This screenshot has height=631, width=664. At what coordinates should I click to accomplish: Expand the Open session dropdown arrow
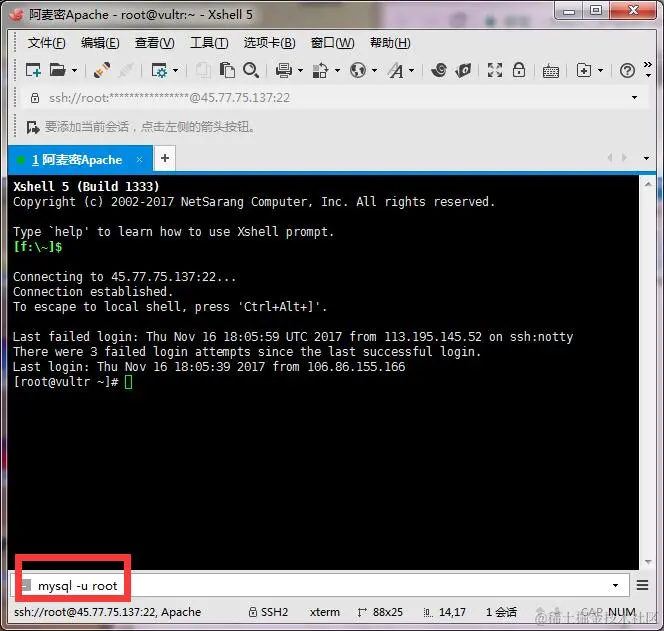pyautogui.click(x=74, y=70)
